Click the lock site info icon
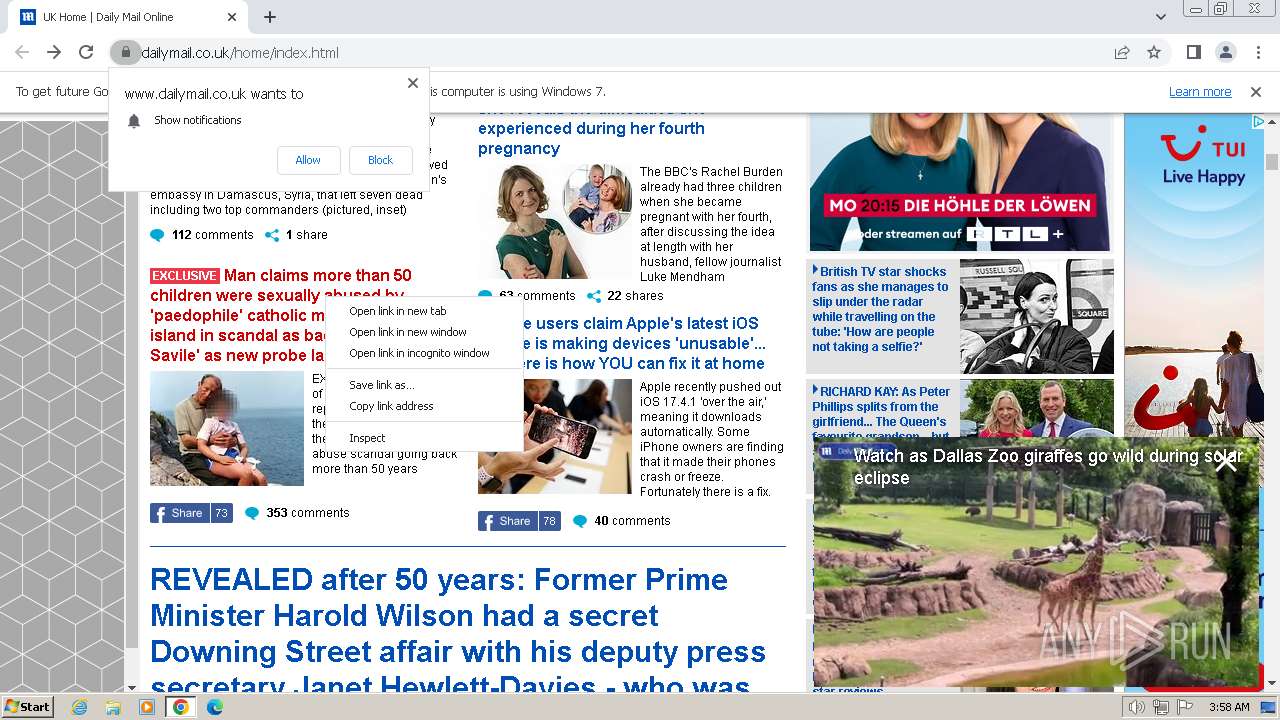Image resolution: width=1280 pixels, height=720 pixels. [124, 53]
